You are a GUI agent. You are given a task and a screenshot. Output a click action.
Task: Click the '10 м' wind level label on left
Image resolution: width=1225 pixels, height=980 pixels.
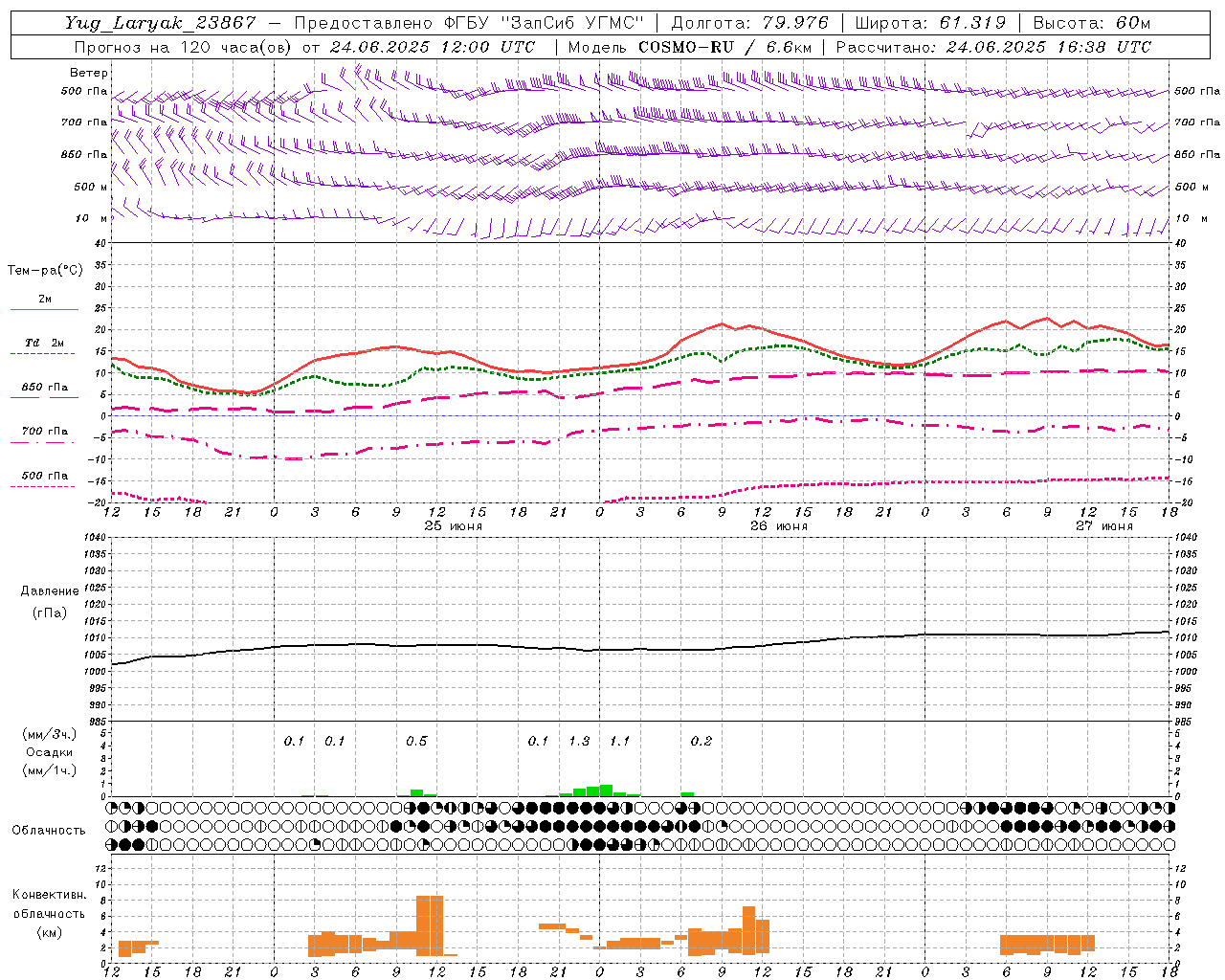92,218
